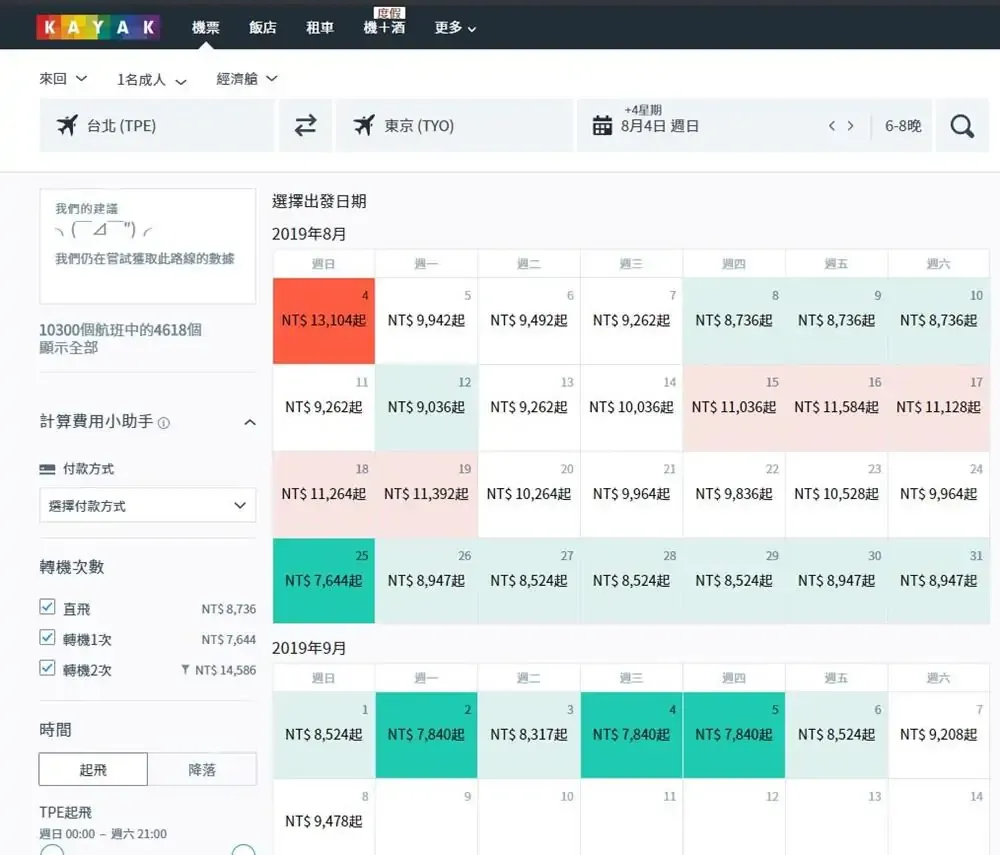
Task: Click the left handle of TPE起飛 slider
Action: [x=52, y=851]
